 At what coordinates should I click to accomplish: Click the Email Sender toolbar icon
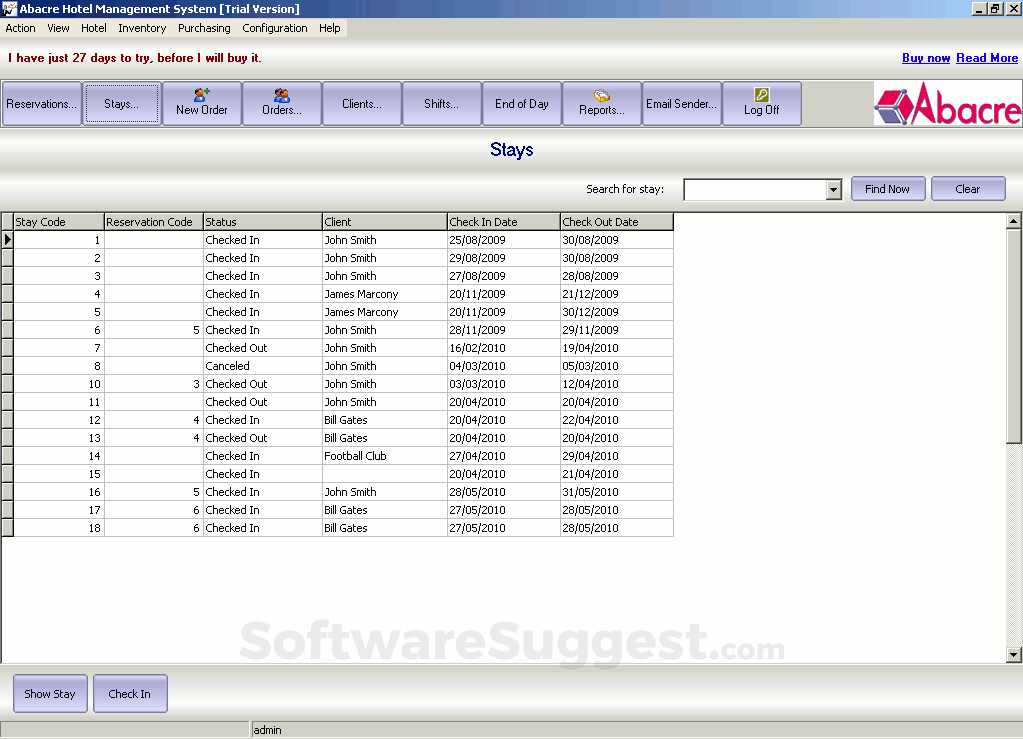pos(681,103)
